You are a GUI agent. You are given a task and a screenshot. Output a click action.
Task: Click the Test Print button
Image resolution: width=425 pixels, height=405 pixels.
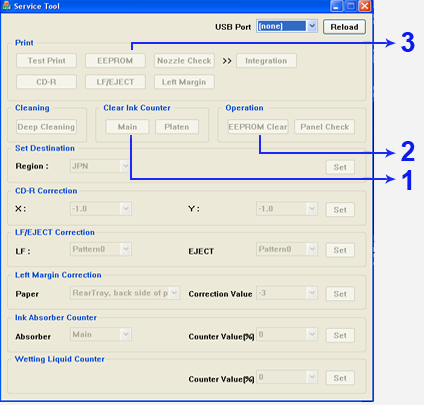46,61
